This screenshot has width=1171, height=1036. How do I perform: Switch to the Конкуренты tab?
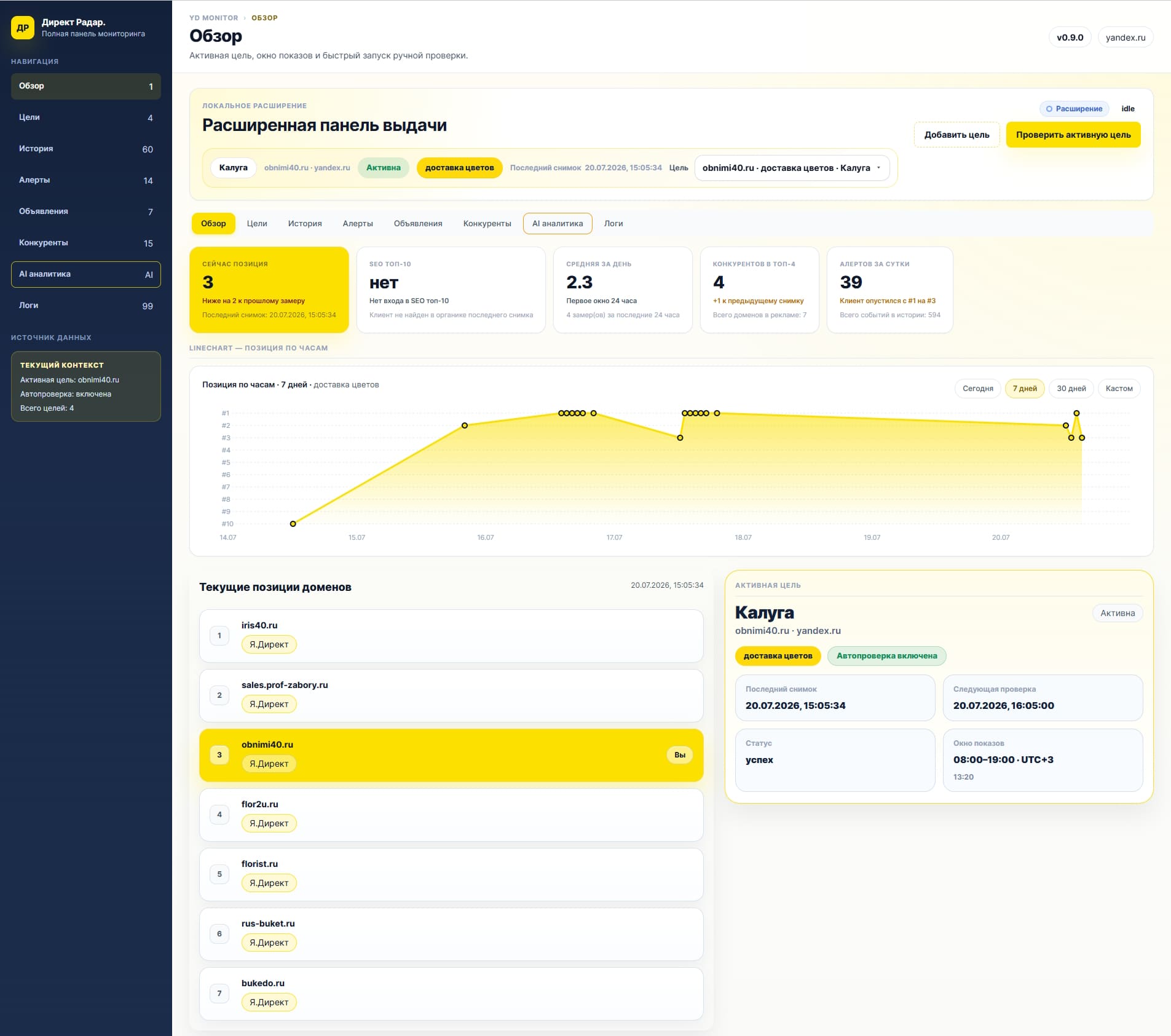click(487, 224)
